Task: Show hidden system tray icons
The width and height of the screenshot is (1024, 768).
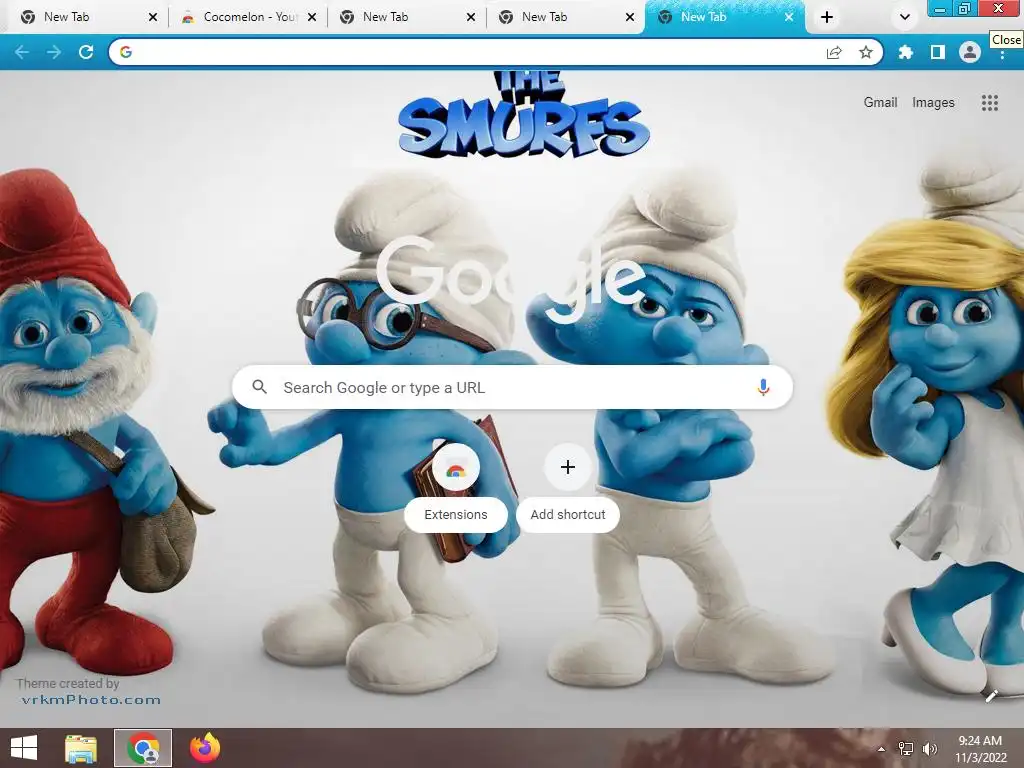Action: [882, 749]
